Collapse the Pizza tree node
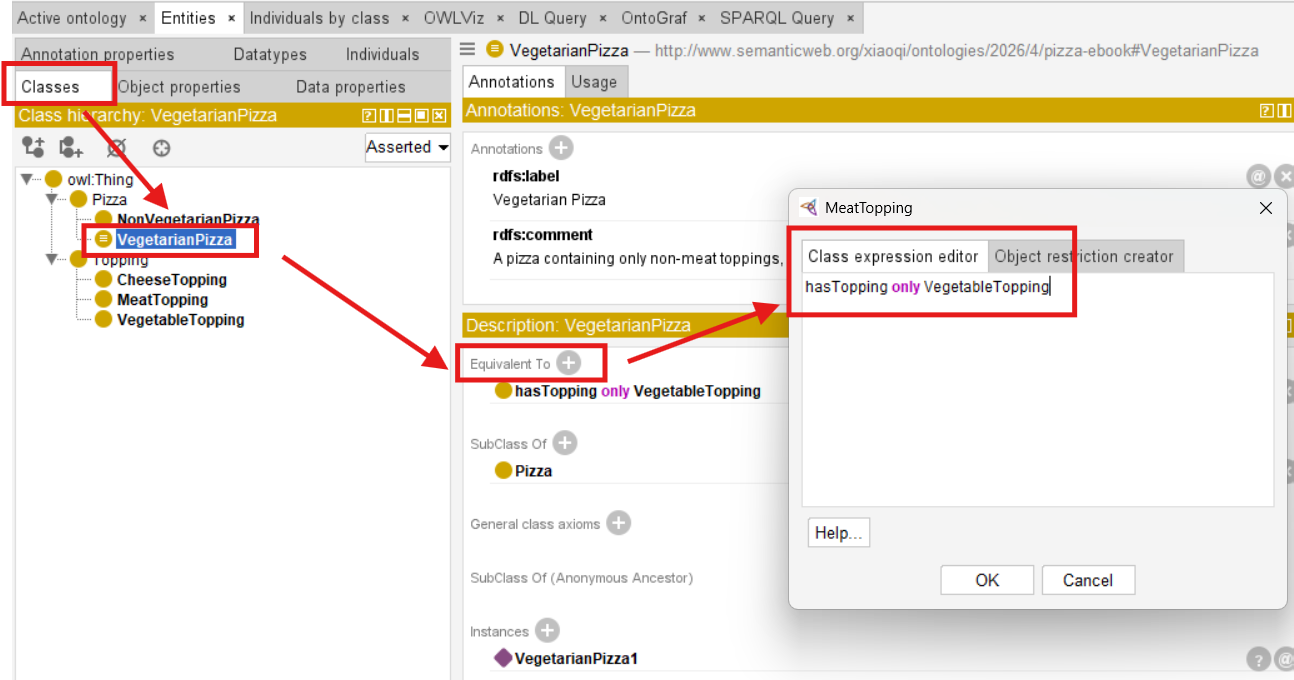Viewport: 1294px width, 680px height. (52, 199)
